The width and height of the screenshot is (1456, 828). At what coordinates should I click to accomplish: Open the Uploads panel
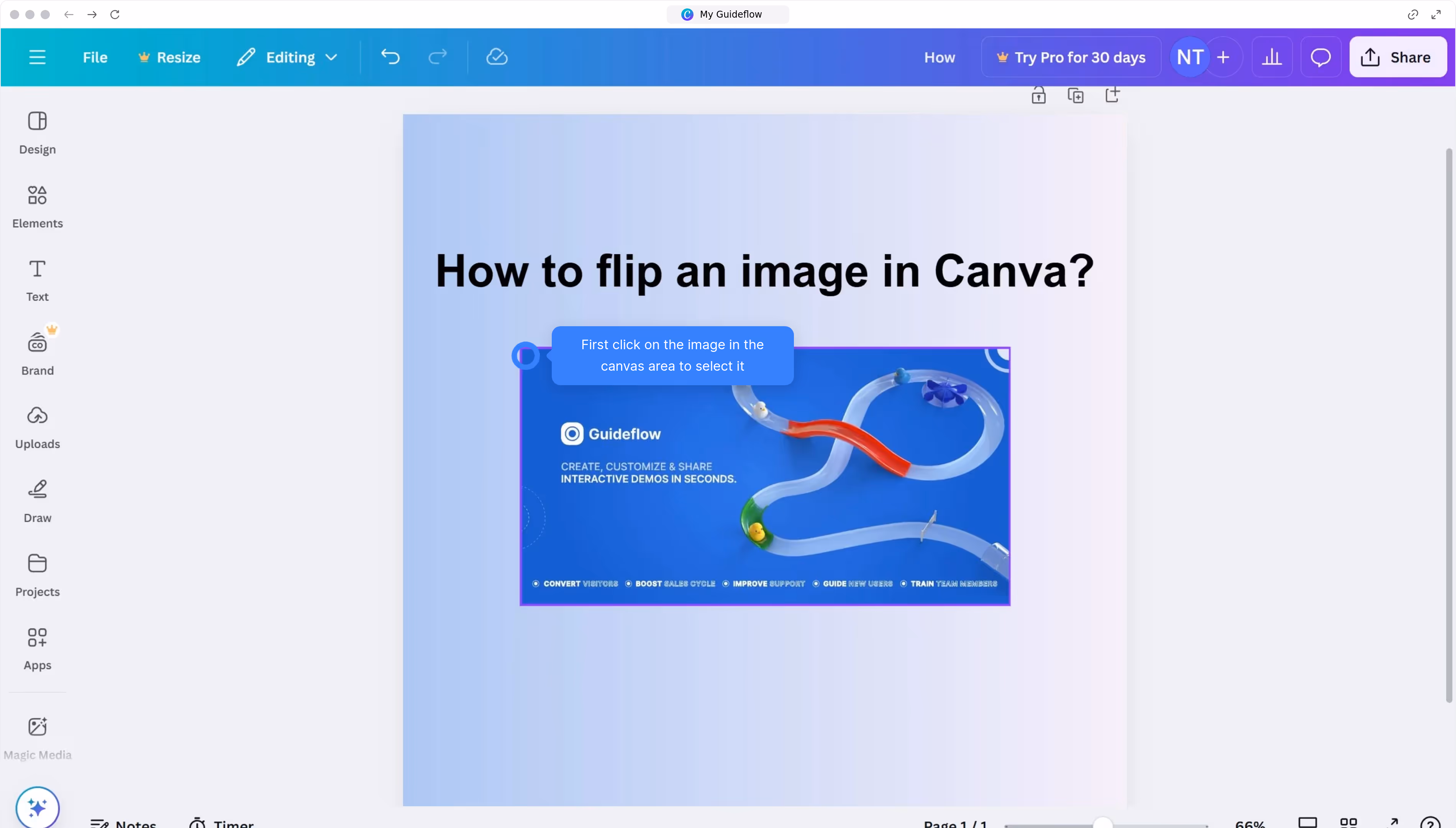click(x=38, y=427)
